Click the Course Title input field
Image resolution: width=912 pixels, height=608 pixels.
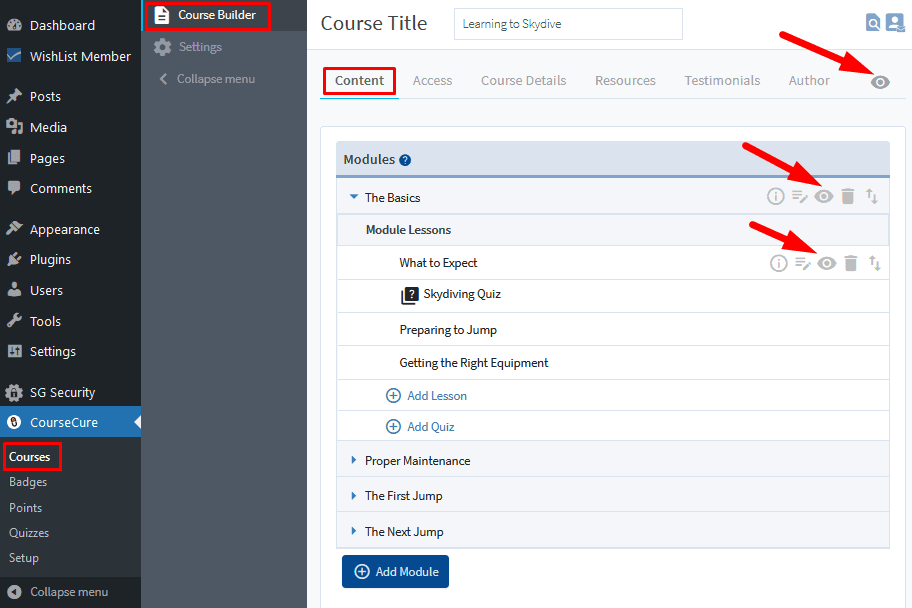click(x=568, y=24)
